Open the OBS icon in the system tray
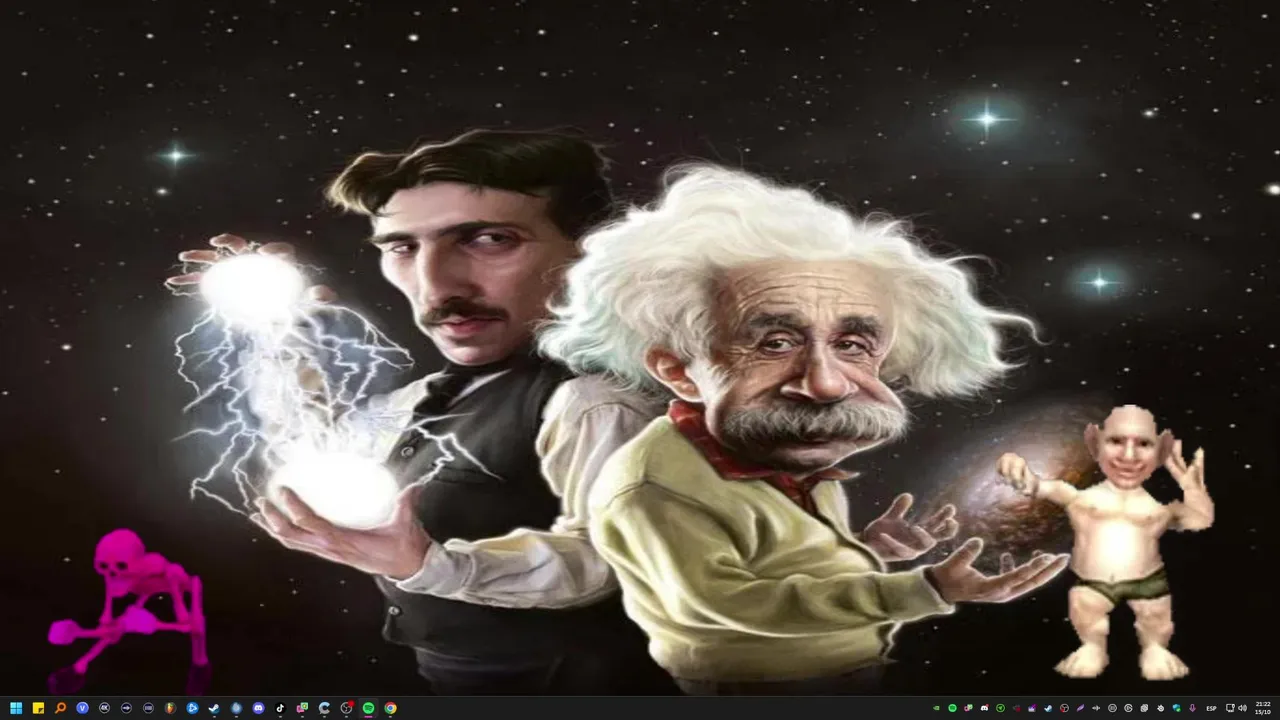1280x720 pixels. tap(1064, 708)
